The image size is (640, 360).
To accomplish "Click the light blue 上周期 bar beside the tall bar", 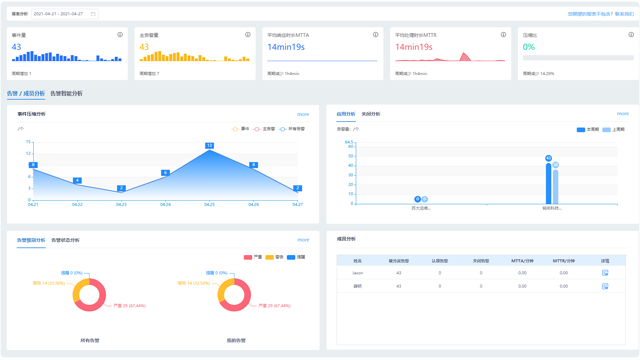I will (x=556, y=187).
